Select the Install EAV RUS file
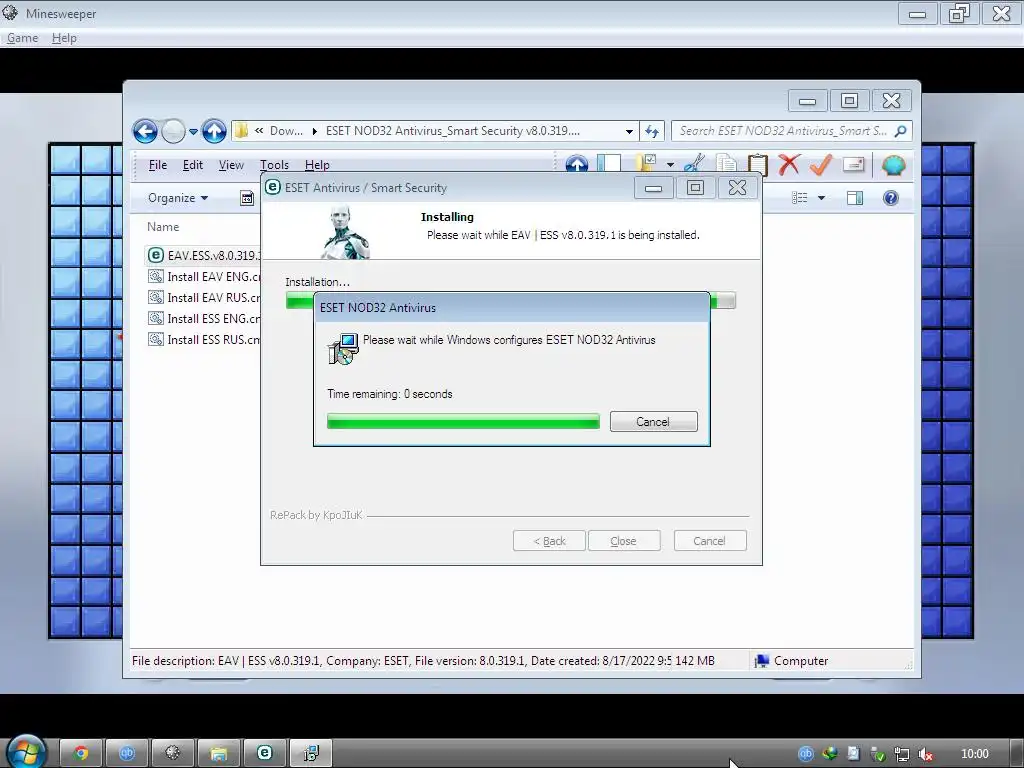The width and height of the screenshot is (1024, 768). 204,297
